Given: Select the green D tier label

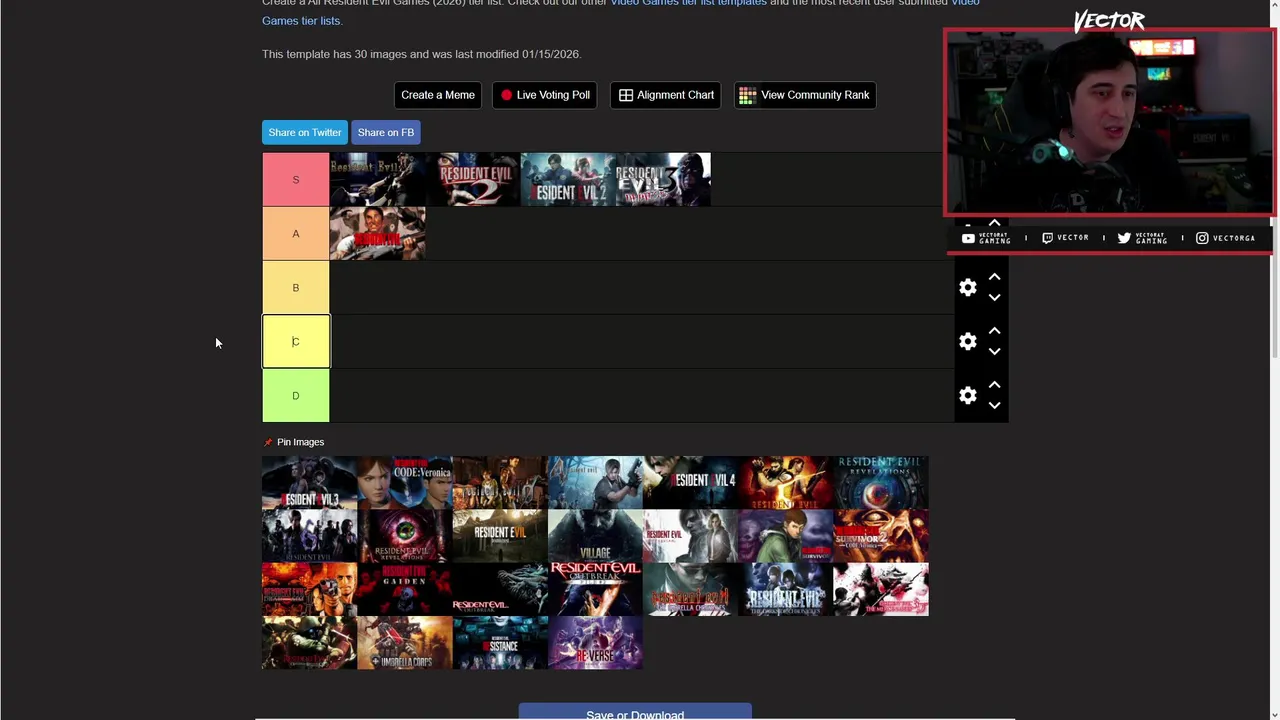Looking at the screenshot, I should tap(296, 396).
